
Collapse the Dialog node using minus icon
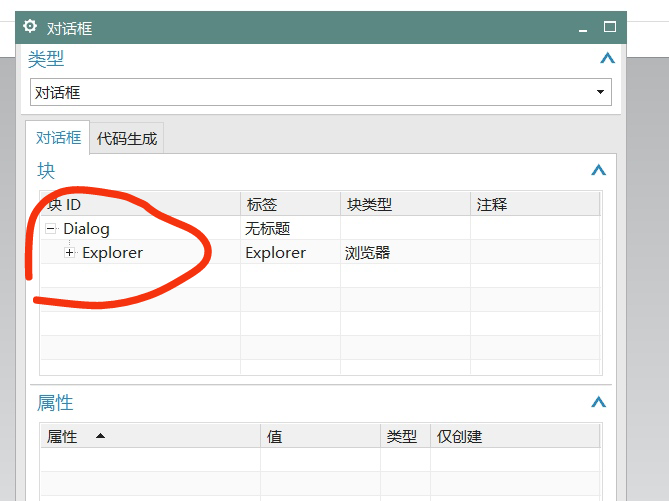click(x=50, y=229)
